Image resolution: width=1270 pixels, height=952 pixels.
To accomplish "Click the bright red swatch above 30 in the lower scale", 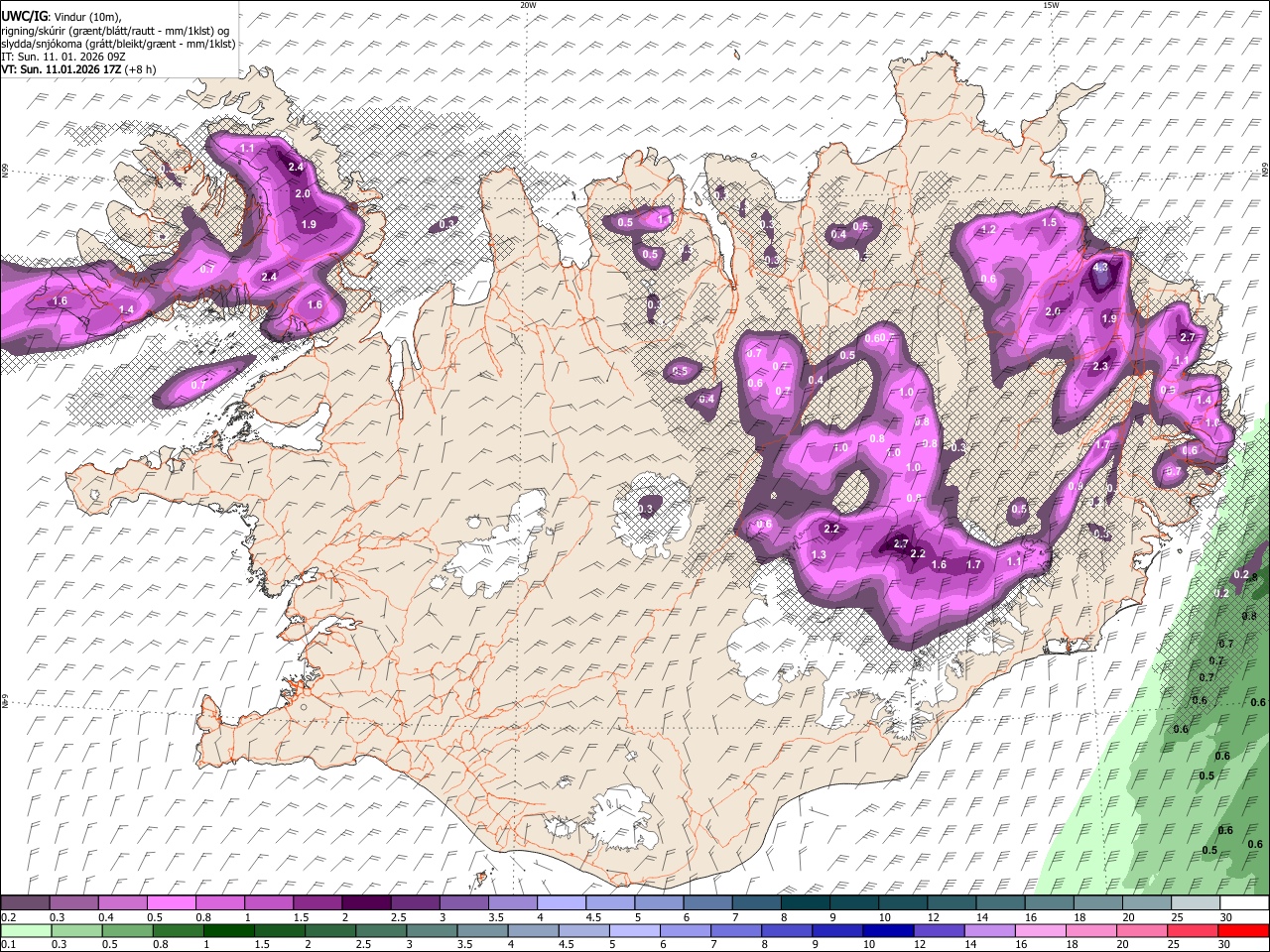I will (1244, 931).
